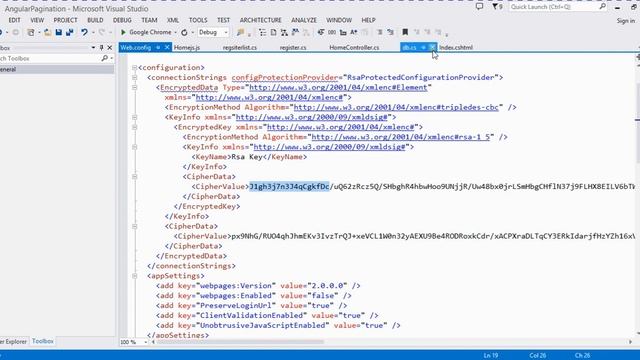Collapse the connectionStrings node
The width and height of the screenshot is (640, 360).
click(134, 78)
